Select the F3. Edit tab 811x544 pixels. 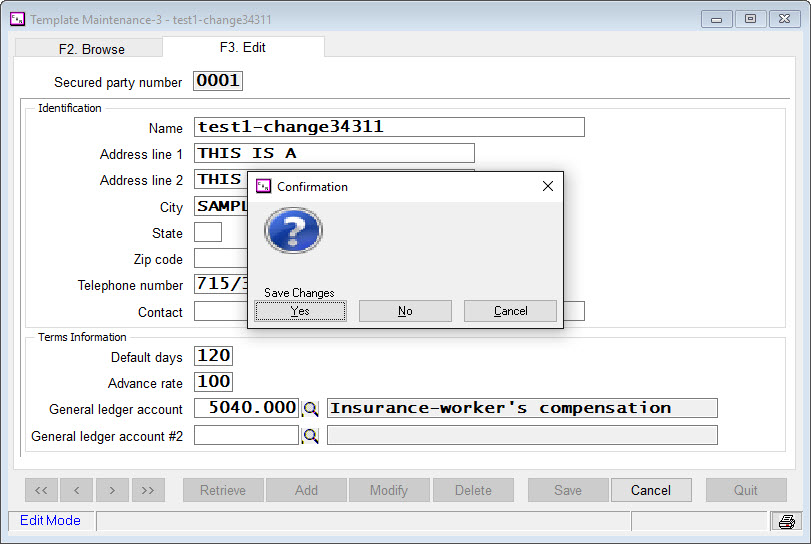[243, 47]
